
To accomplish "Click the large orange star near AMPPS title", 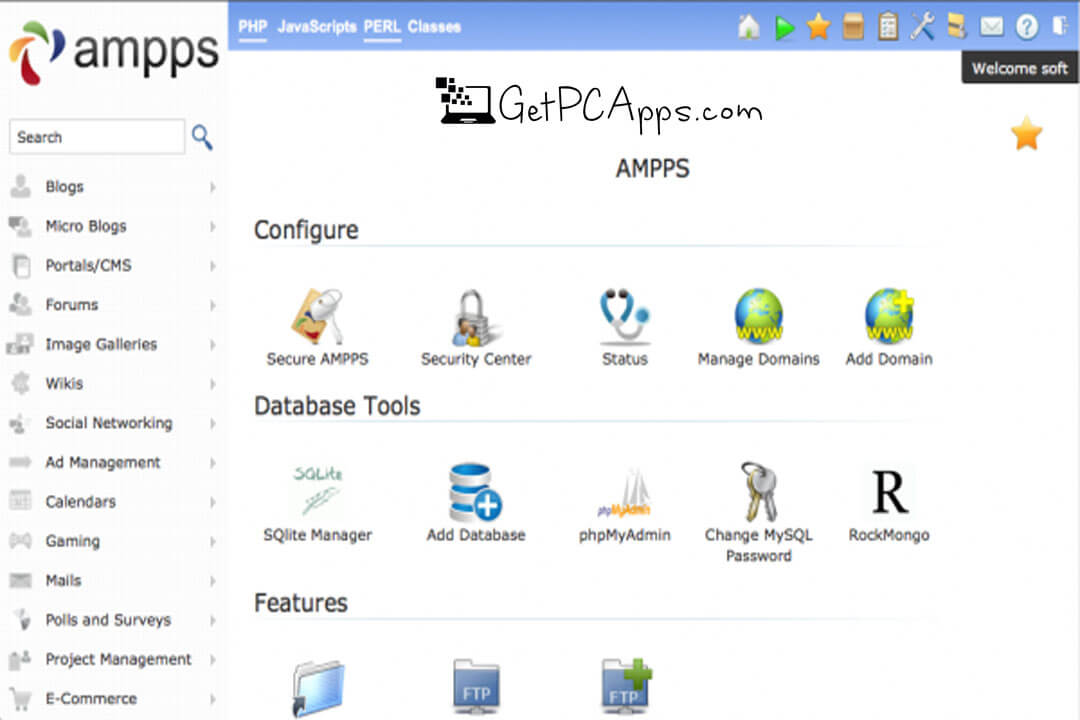I will click(x=1026, y=134).
